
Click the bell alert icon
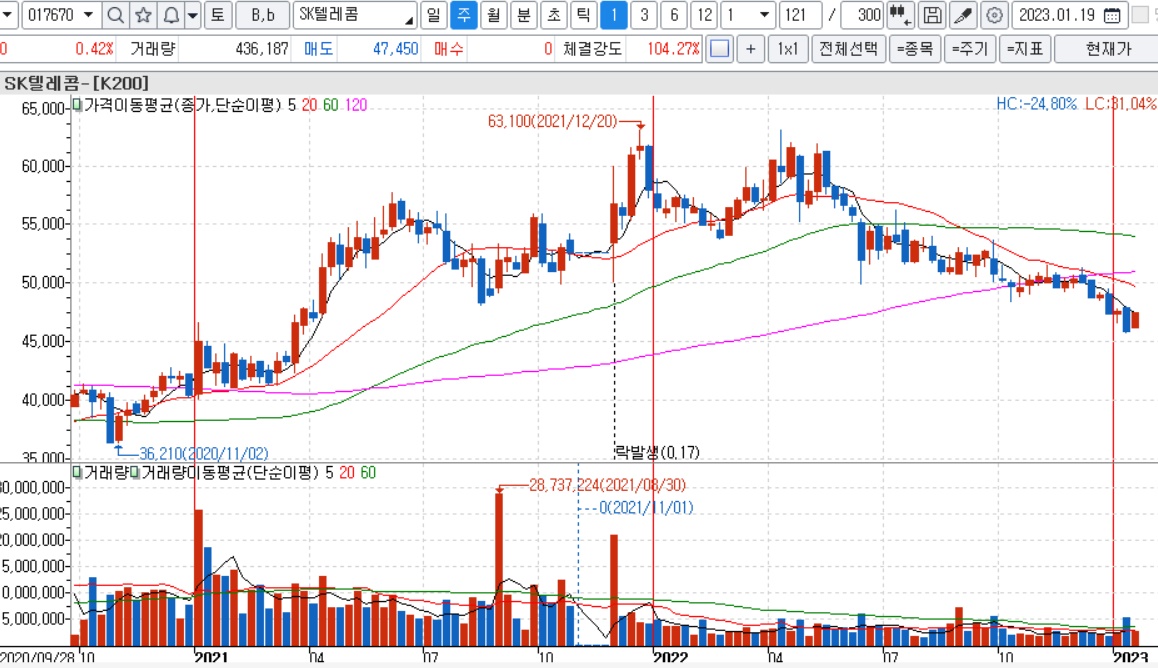pyautogui.click(x=171, y=15)
